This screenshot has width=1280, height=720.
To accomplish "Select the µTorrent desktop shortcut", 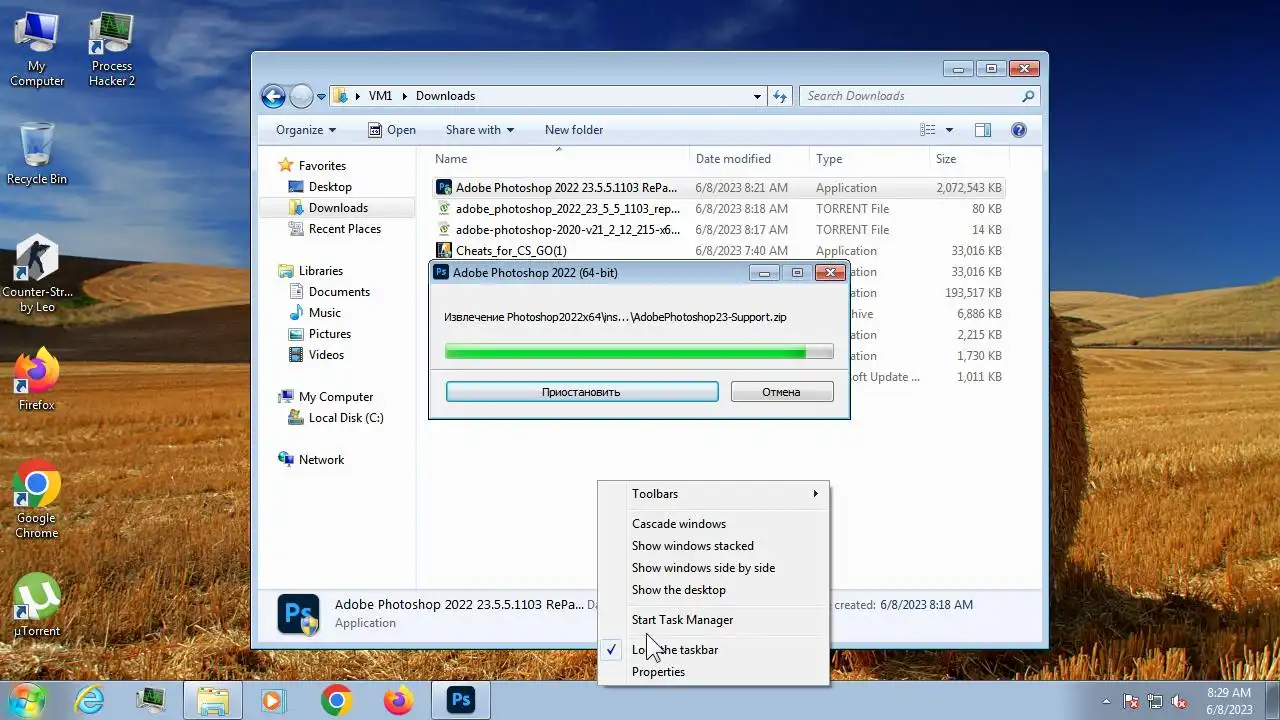I will tap(37, 606).
